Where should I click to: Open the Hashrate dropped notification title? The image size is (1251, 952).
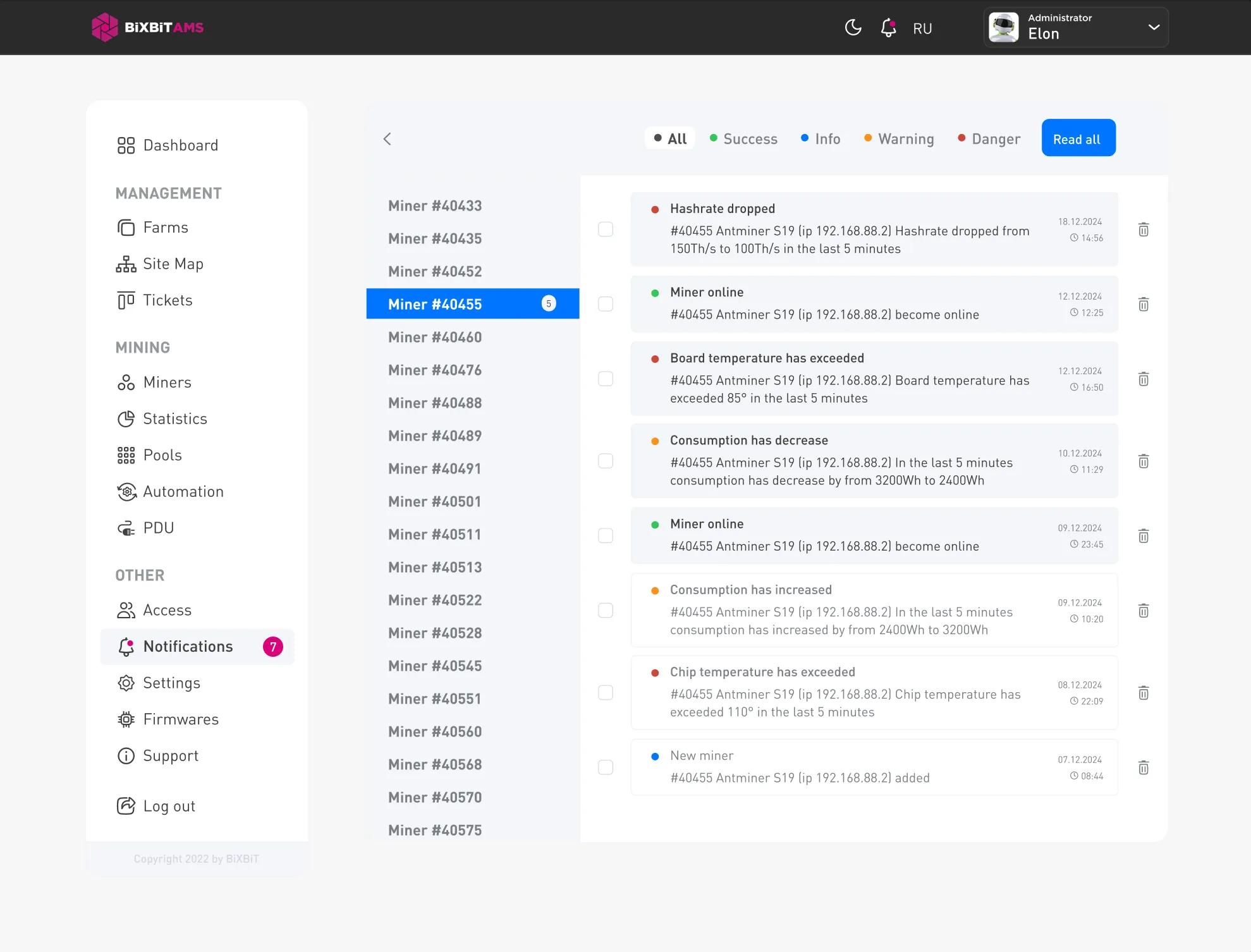723,209
